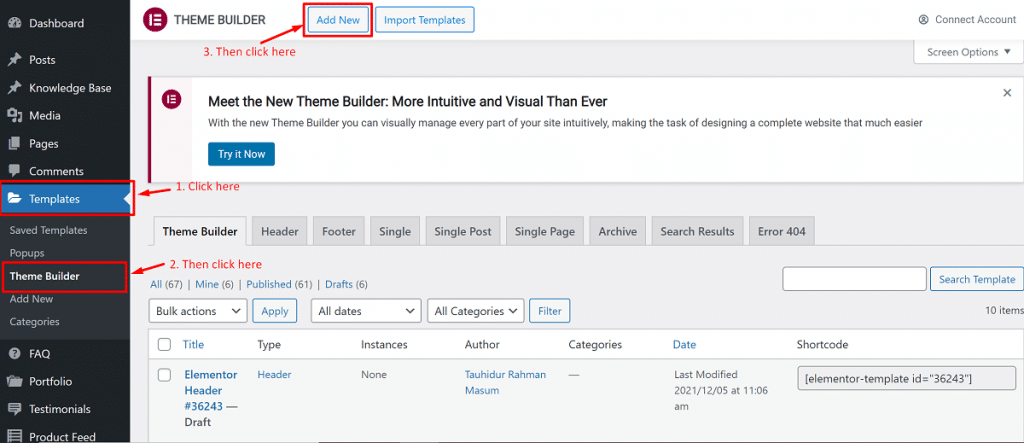
Task: Sort table by the Date column
Action: [684, 344]
